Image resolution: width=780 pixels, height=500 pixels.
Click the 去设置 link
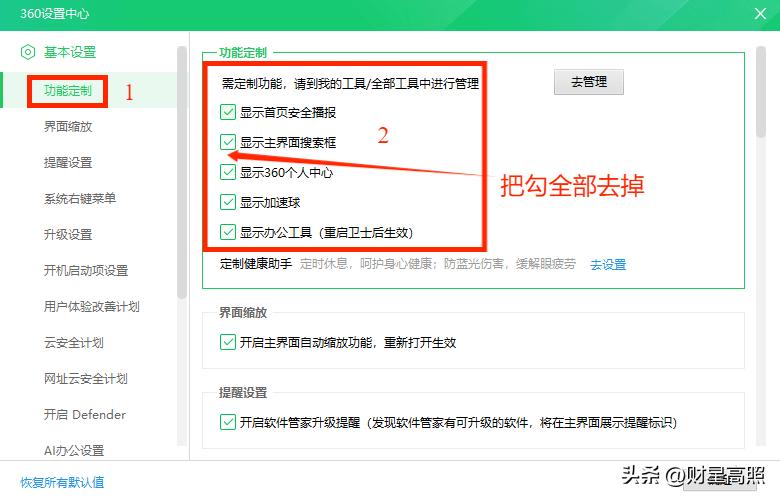coord(608,264)
